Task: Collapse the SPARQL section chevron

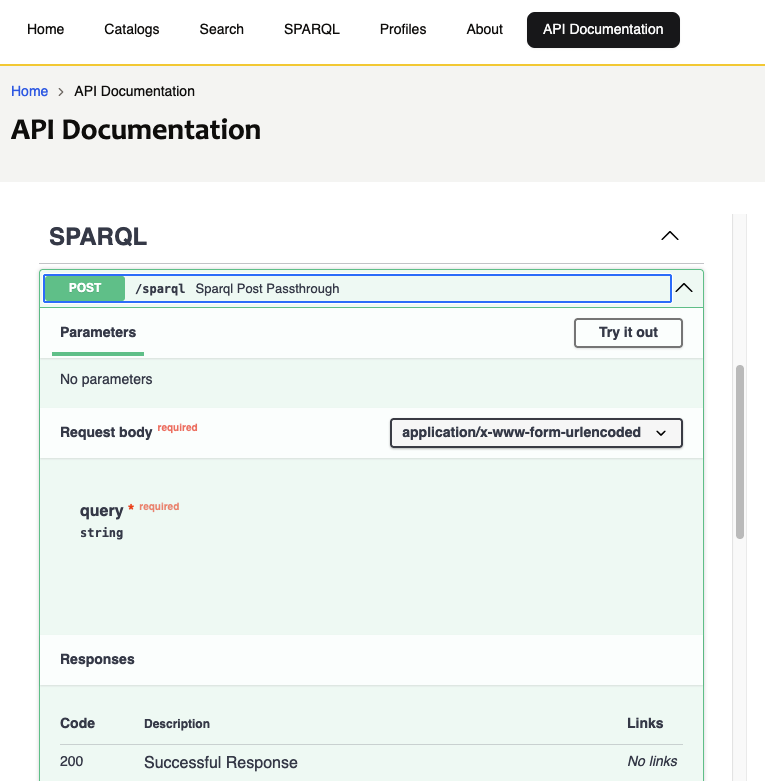Action: coord(670,236)
